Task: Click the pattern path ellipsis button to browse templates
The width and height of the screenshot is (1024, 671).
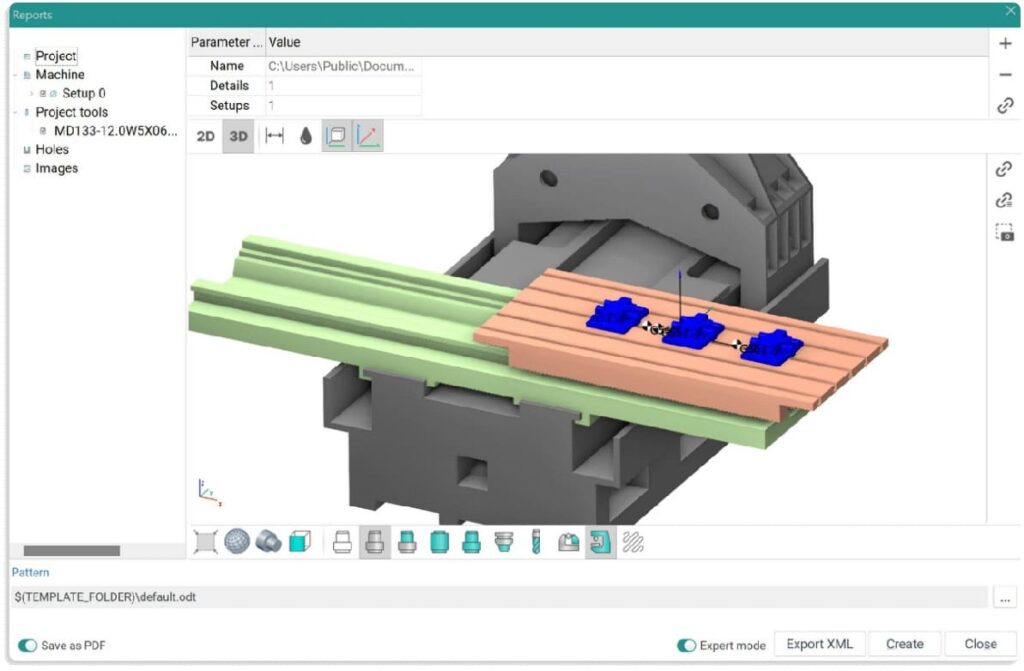Action: (x=1005, y=595)
